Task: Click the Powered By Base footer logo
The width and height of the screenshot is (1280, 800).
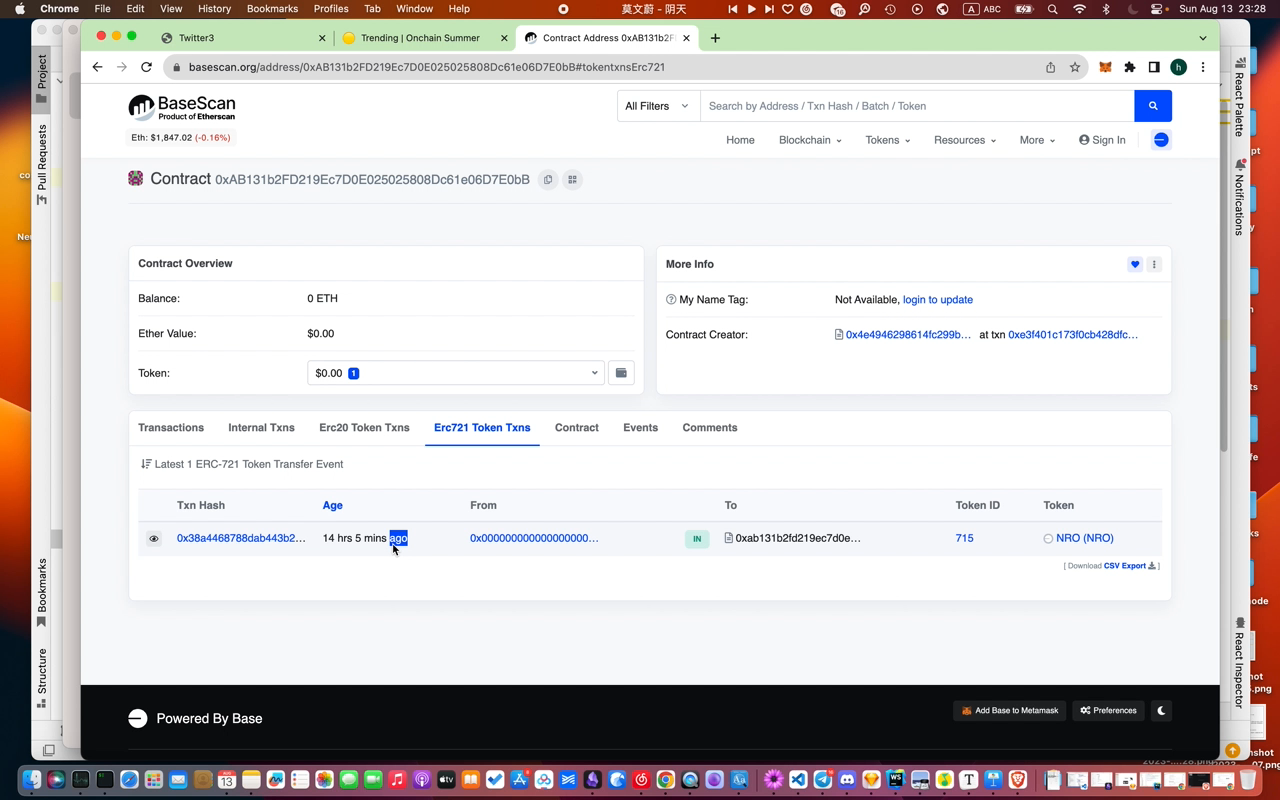Action: pyautogui.click(x=195, y=718)
